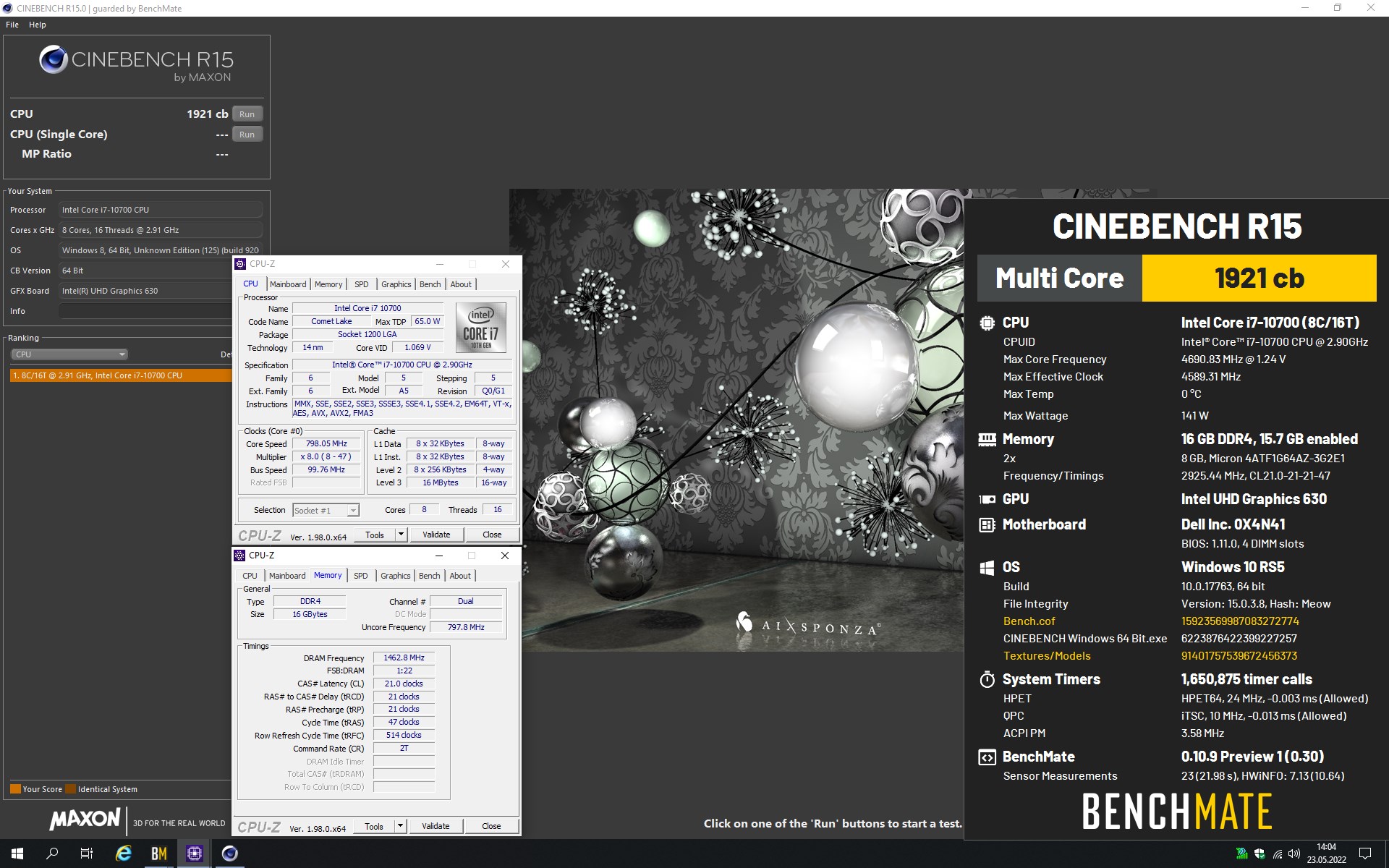Click GFX Board field Intel UHD Graphics 630
This screenshot has width=1389, height=868.
pos(145,291)
